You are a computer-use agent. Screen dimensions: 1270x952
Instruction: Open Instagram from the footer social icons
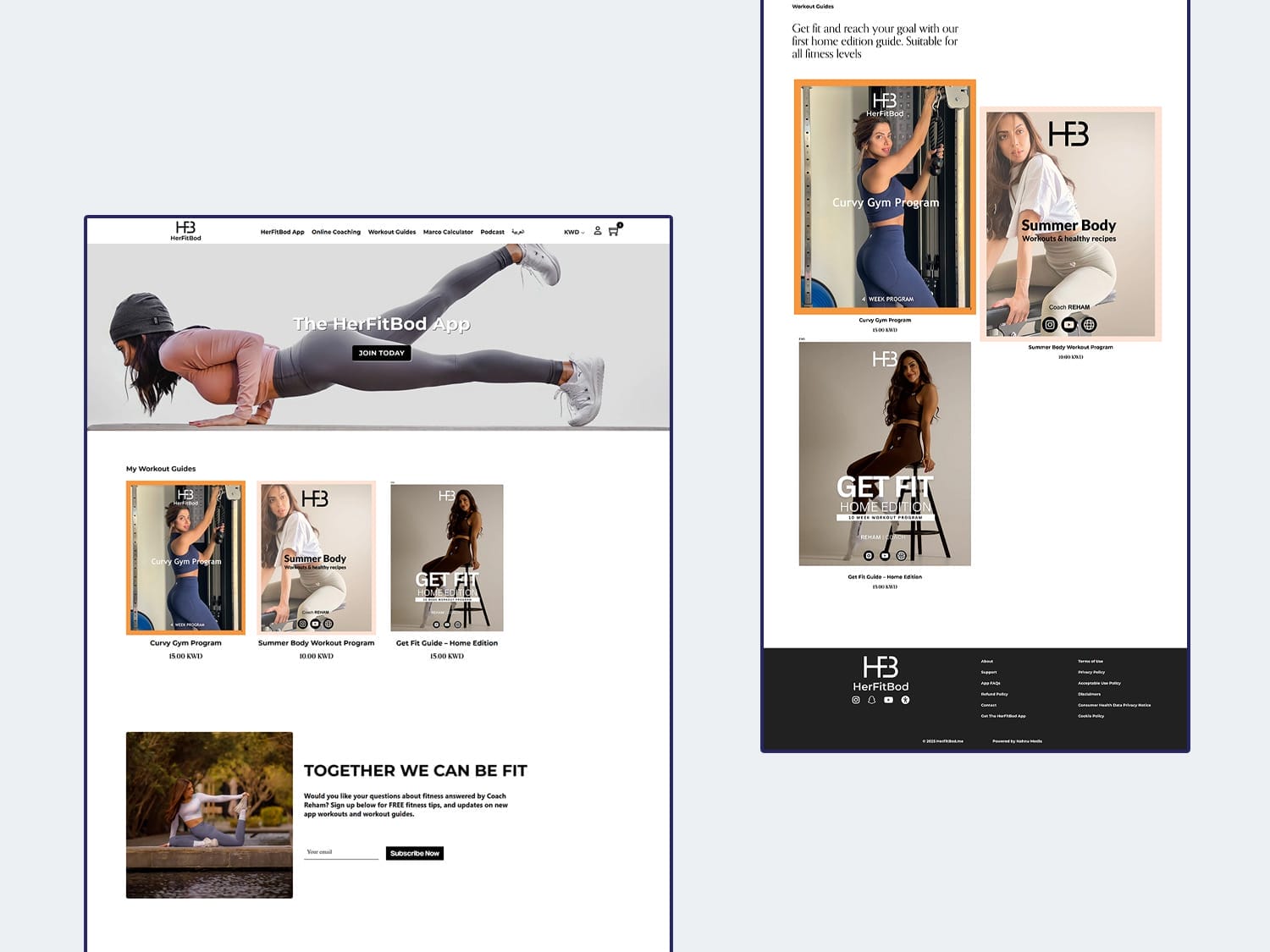[856, 700]
